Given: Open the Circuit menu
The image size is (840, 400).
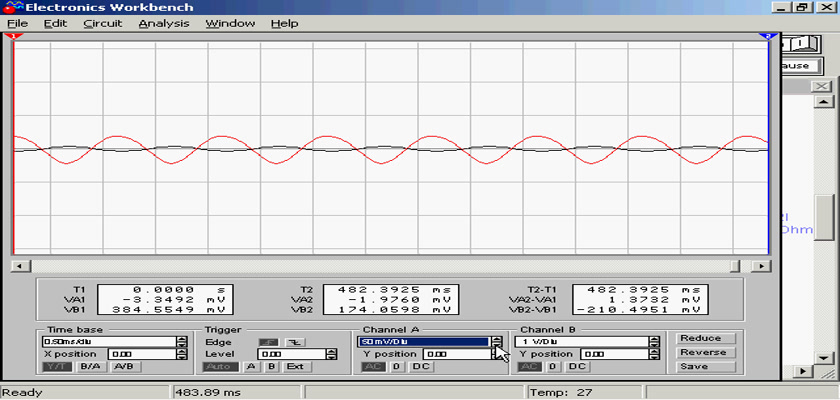Looking at the screenshot, I should pyautogui.click(x=103, y=24).
